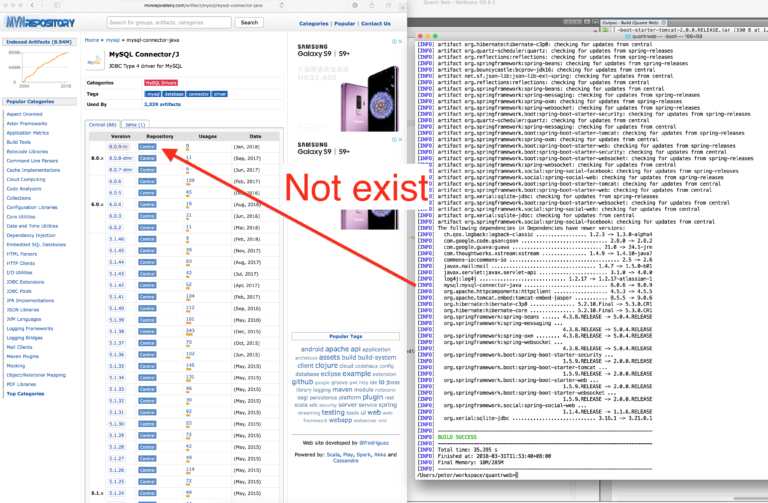Viewport: 768px width, 503px height.
Task: Select the Output - Build tab in NetBeans
Action: [634, 23]
